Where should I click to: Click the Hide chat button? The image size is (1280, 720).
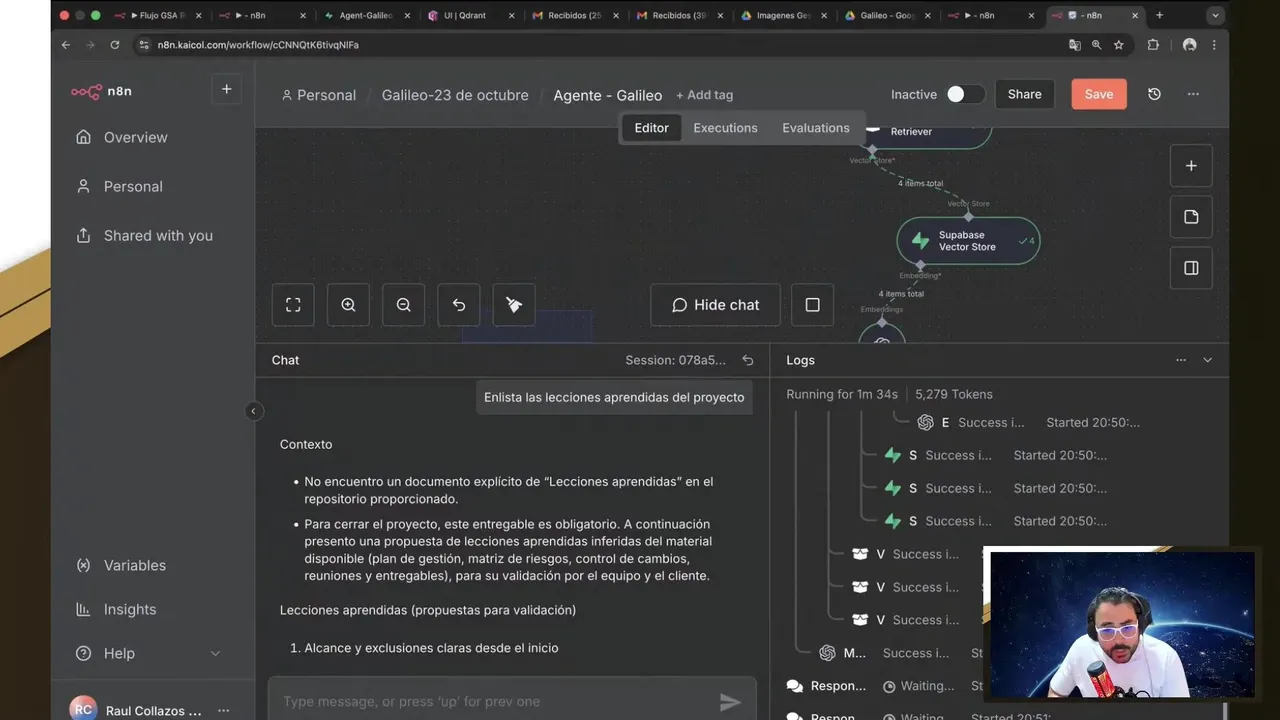click(x=716, y=305)
